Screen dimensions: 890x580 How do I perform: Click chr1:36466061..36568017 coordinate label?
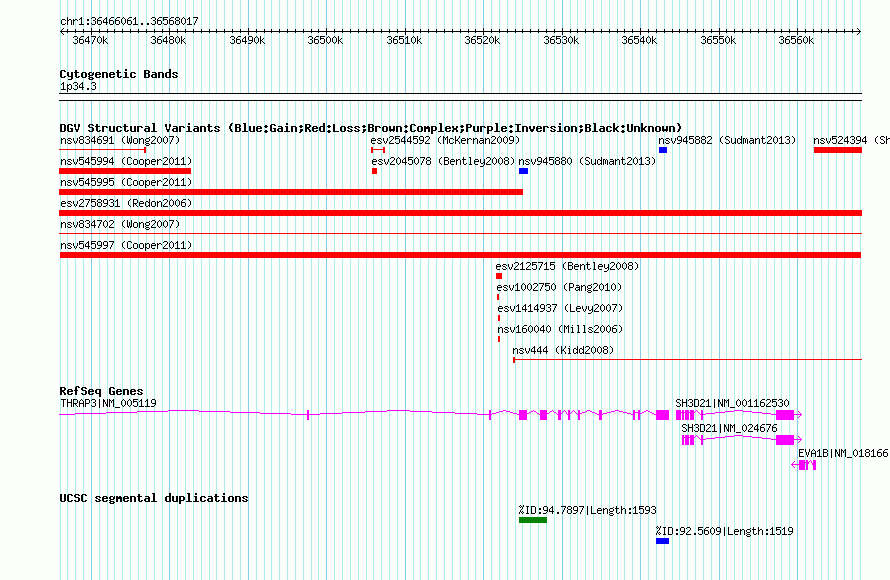(129, 22)
